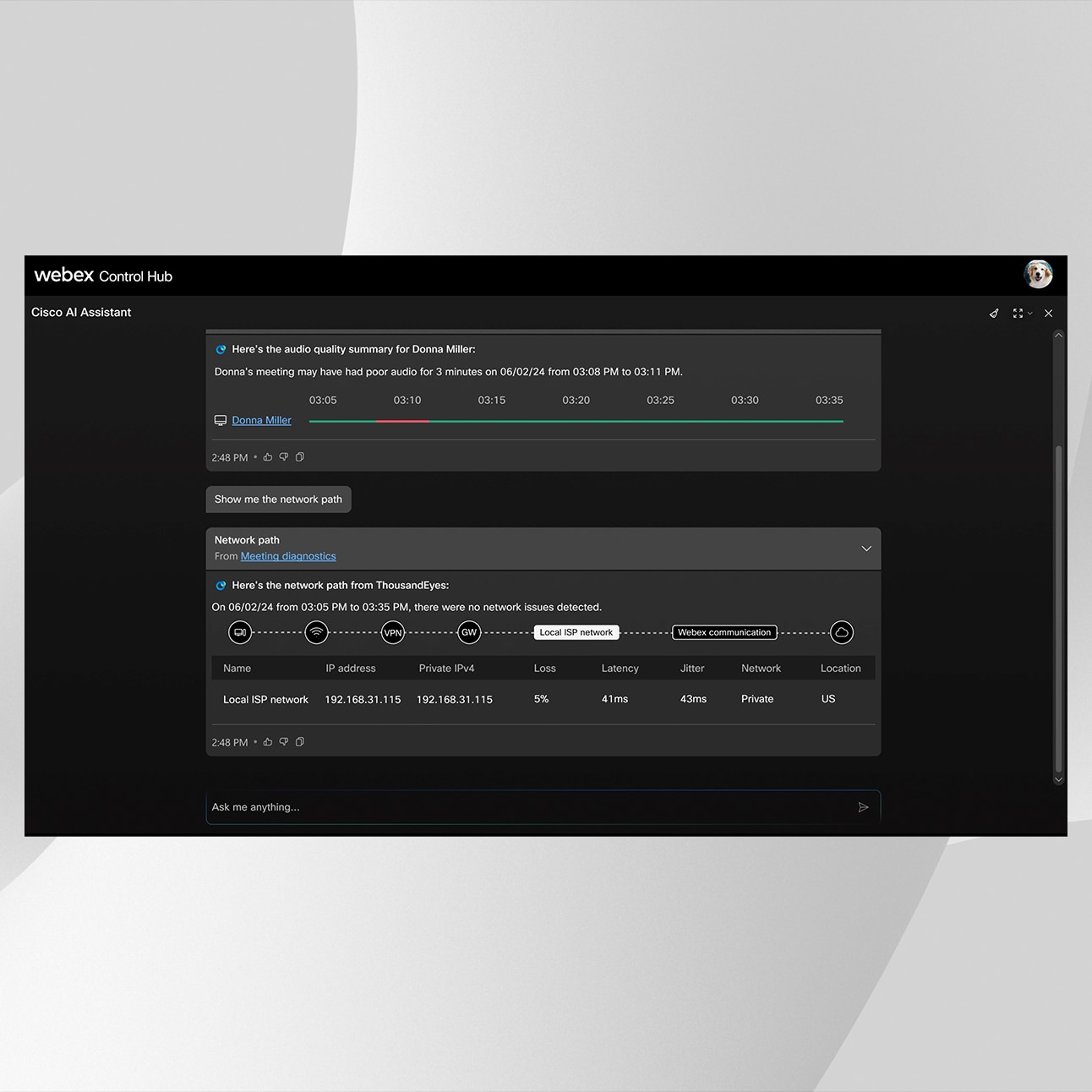This screenshot has width=1092, height=1092.
Task: Open the Meeting diagnostics link
Action: point(288,556)
